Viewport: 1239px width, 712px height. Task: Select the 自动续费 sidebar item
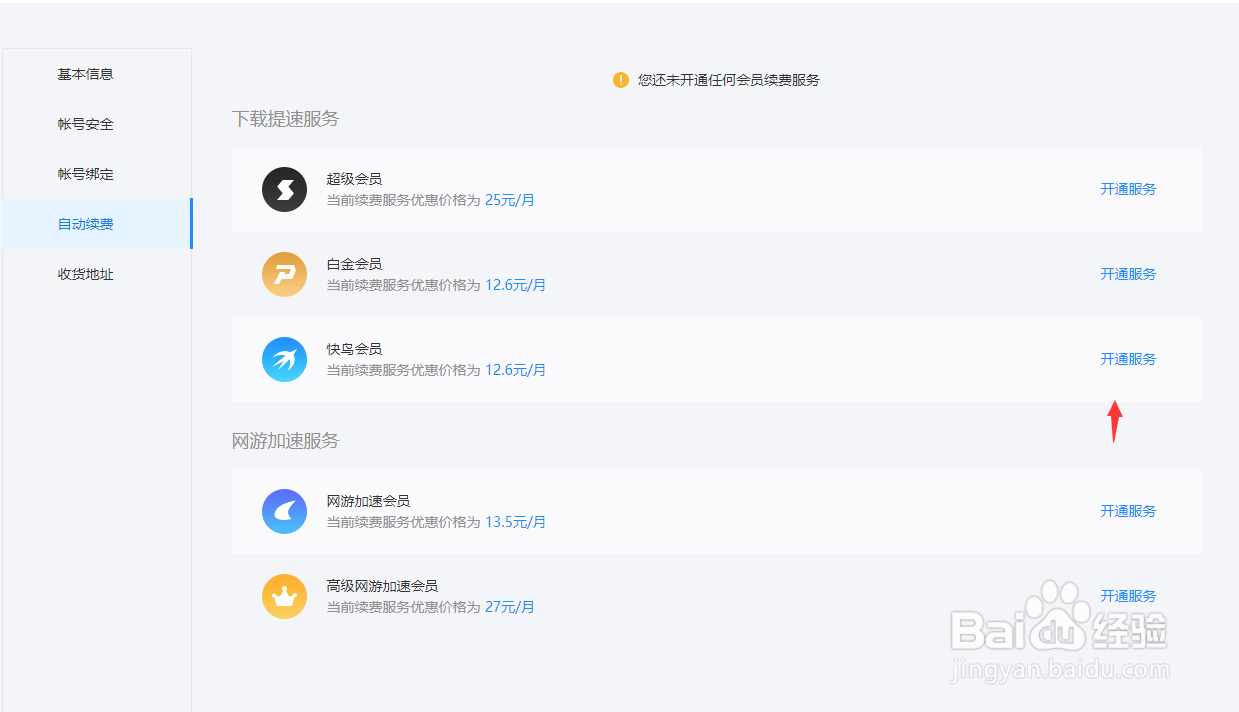96,224
